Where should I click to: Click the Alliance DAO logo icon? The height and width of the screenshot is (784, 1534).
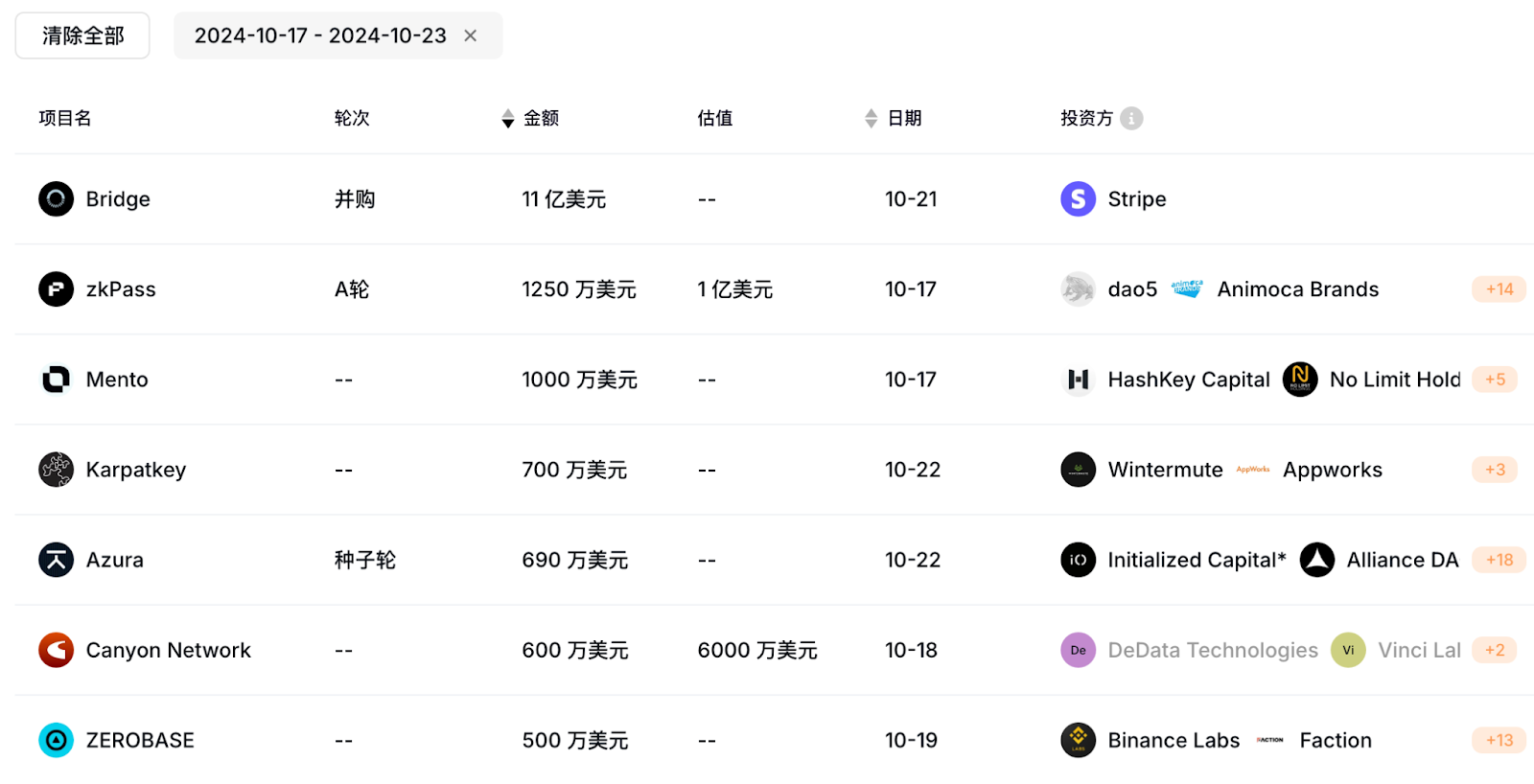[x=1316, y=560]
